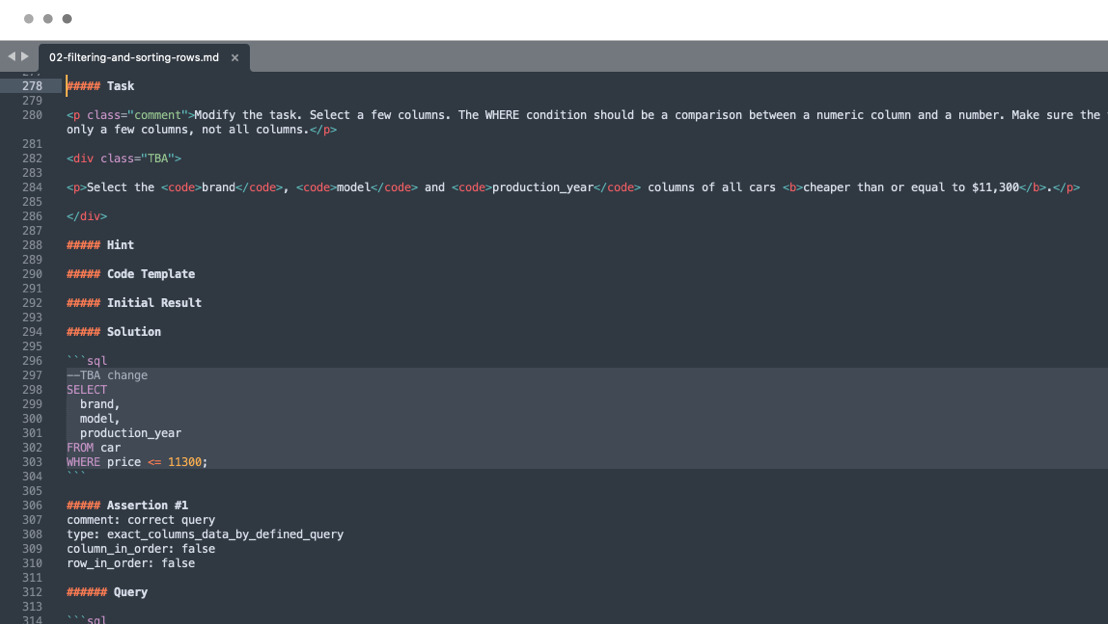The height and width of the screenshot is (624, 1108).
Task: Click the forward navigation arrow
Action: tap(22, 56)
